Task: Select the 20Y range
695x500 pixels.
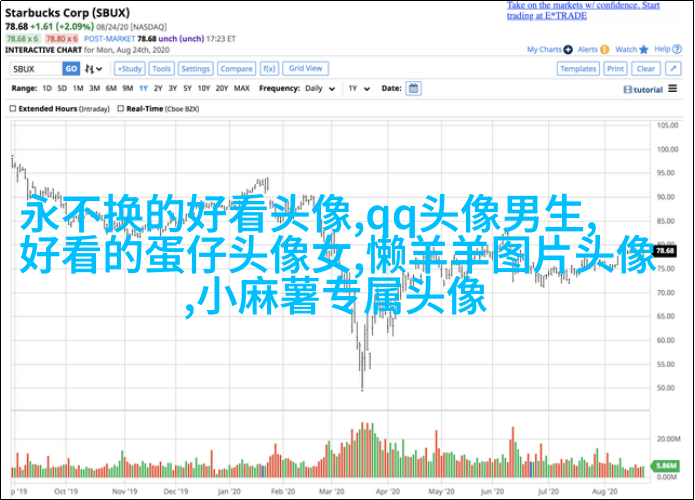Action: click(222, 88)
